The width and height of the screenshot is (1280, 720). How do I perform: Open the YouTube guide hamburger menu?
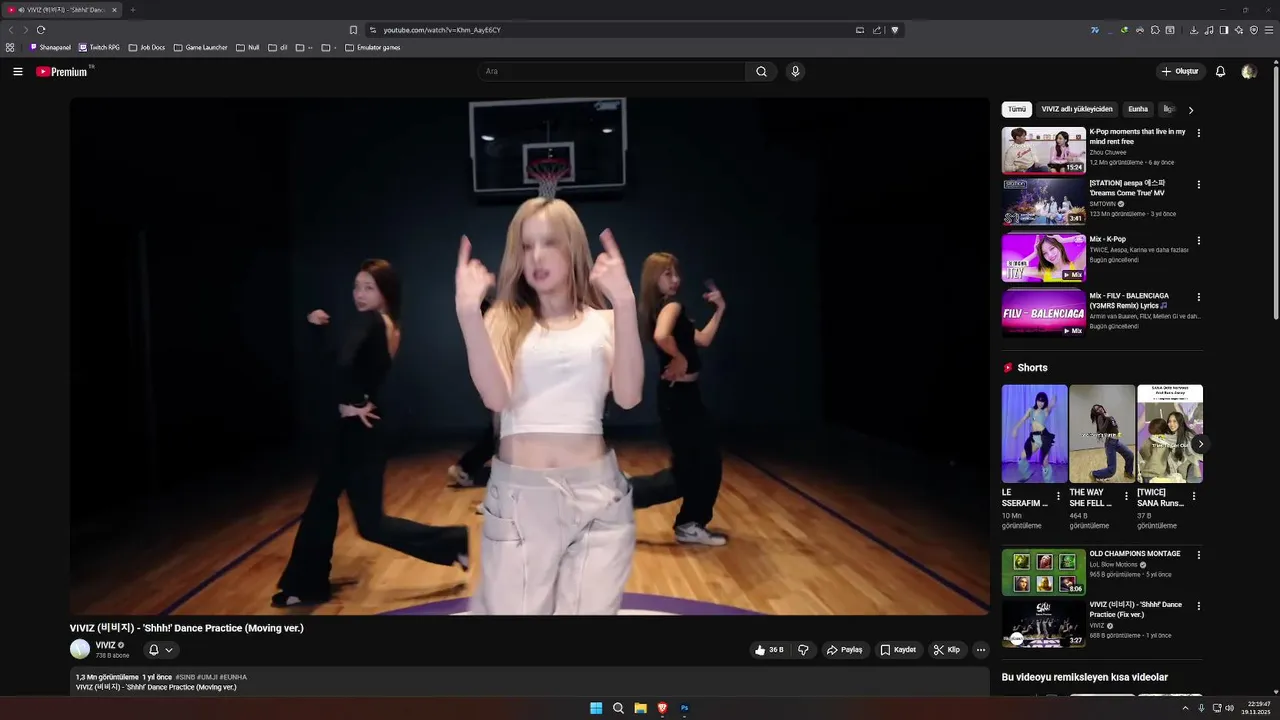[x=18, y=72]
